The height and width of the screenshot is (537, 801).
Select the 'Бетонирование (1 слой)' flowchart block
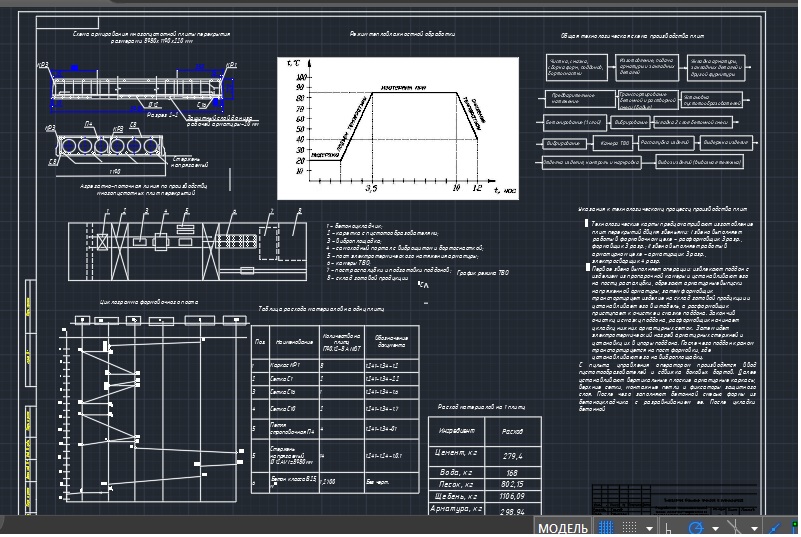tap(575, 123)
